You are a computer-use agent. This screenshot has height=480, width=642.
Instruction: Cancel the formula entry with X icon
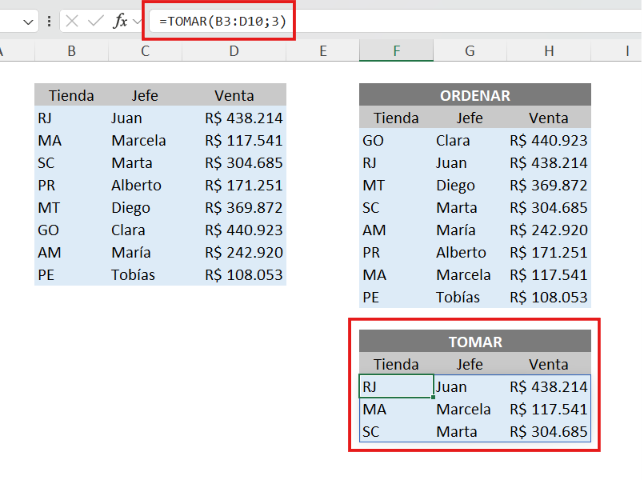[x=72, y=21]
